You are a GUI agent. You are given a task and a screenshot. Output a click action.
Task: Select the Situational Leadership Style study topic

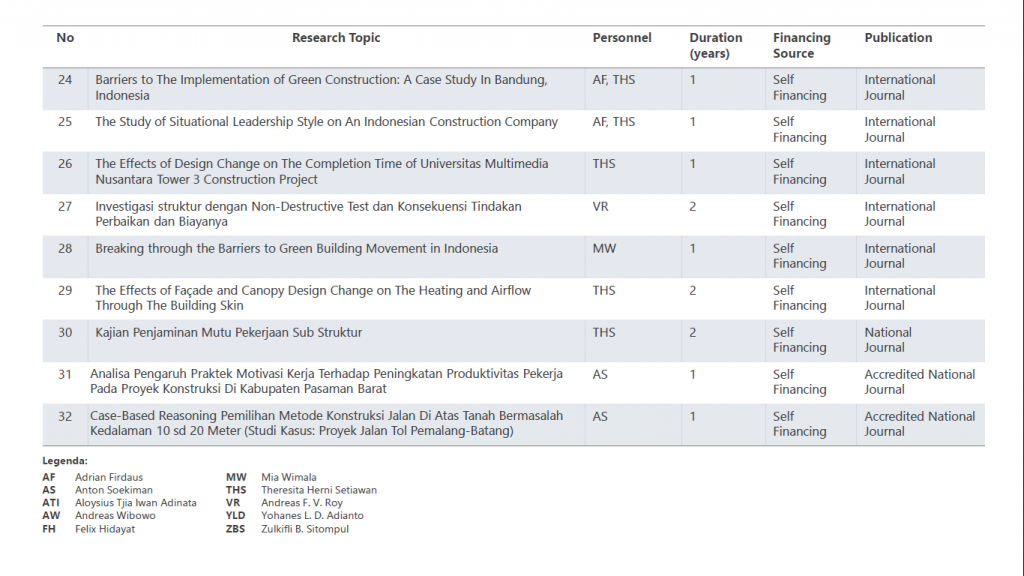(326, 122)
